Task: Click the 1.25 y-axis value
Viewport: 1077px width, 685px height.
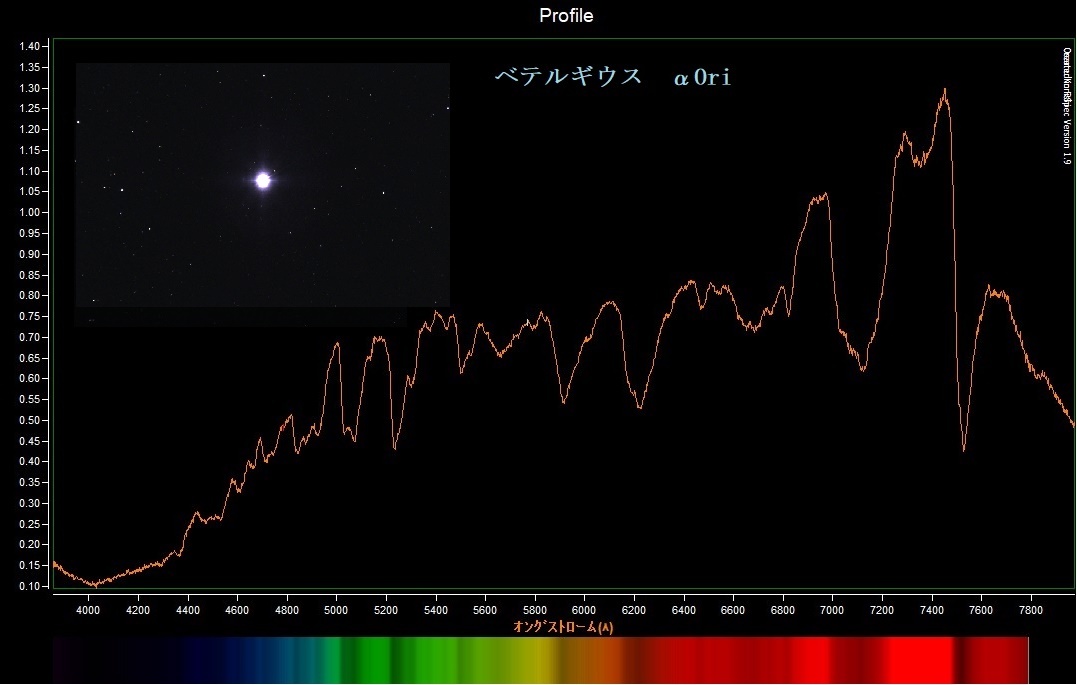Action: [x=30, y=109]
